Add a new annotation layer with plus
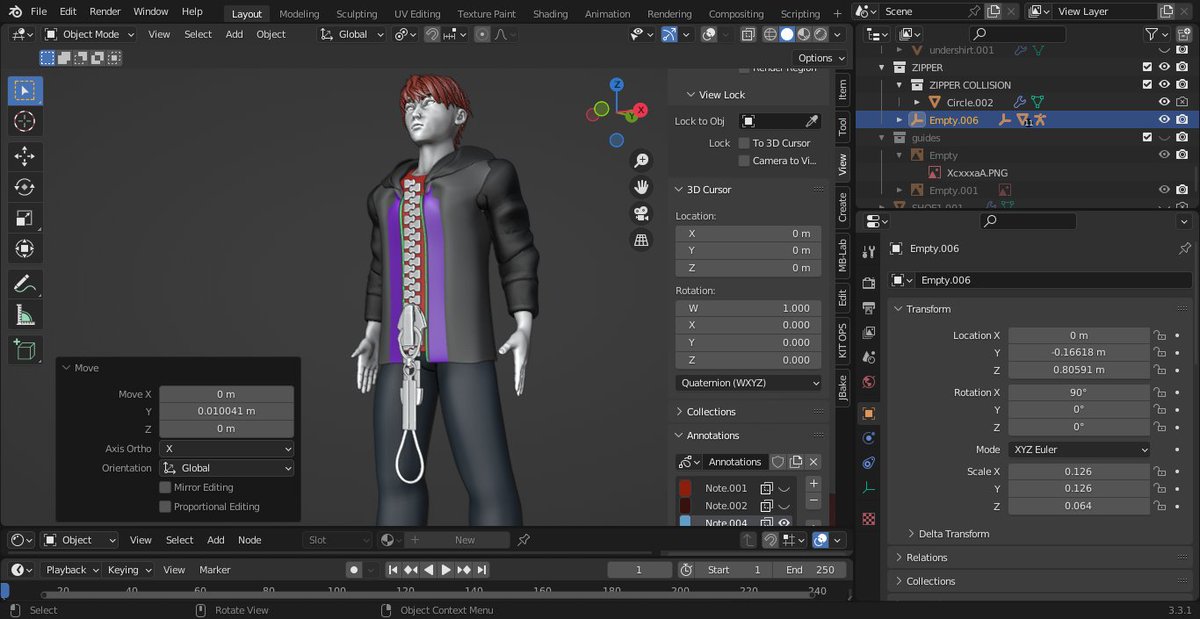1200x619 pixels. pos(813,484)
